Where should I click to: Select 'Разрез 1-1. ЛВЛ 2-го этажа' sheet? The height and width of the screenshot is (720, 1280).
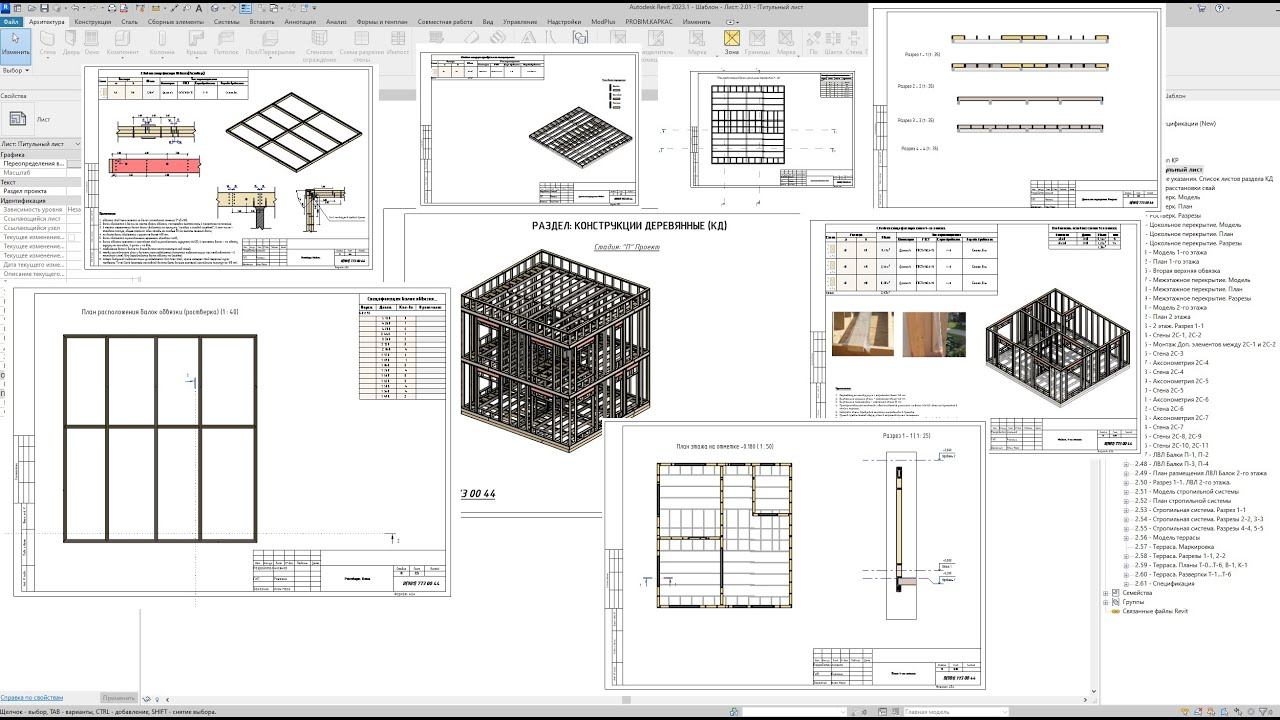(1190, 483)
